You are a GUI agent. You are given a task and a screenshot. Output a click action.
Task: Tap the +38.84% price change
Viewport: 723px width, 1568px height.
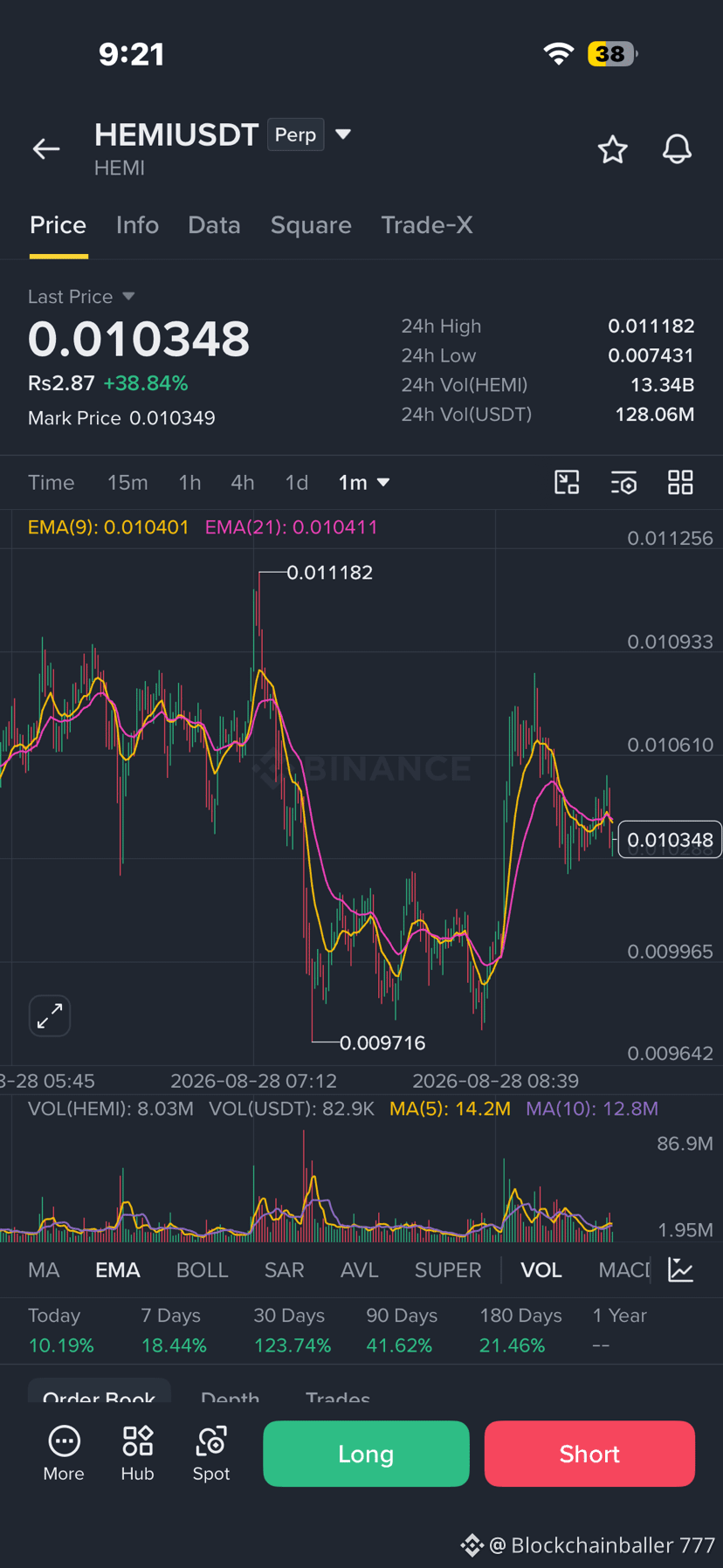(146, 383)
